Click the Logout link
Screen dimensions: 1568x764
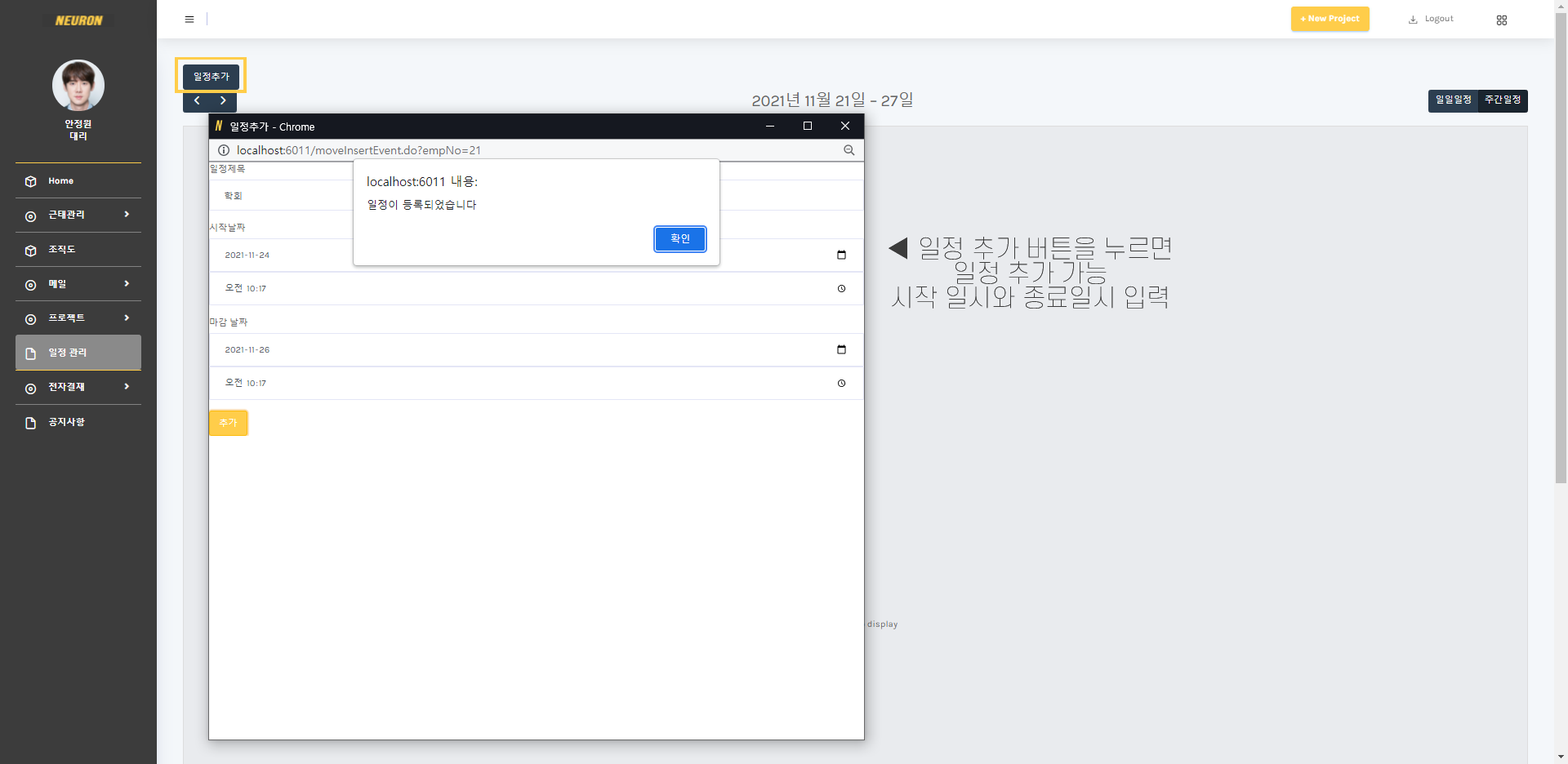[1439, 19]
